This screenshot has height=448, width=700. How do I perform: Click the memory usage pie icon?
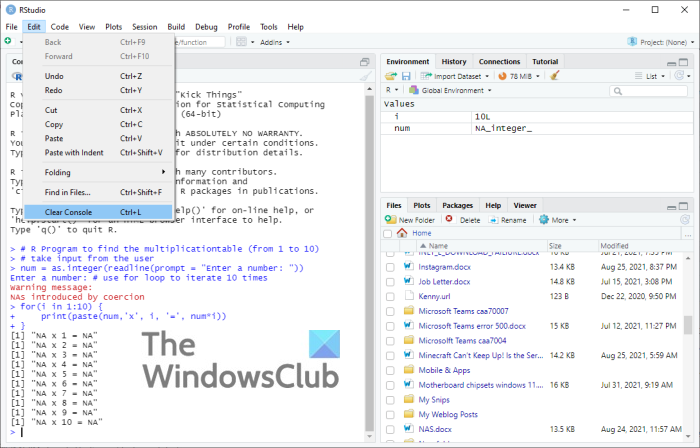pos(502,76)
